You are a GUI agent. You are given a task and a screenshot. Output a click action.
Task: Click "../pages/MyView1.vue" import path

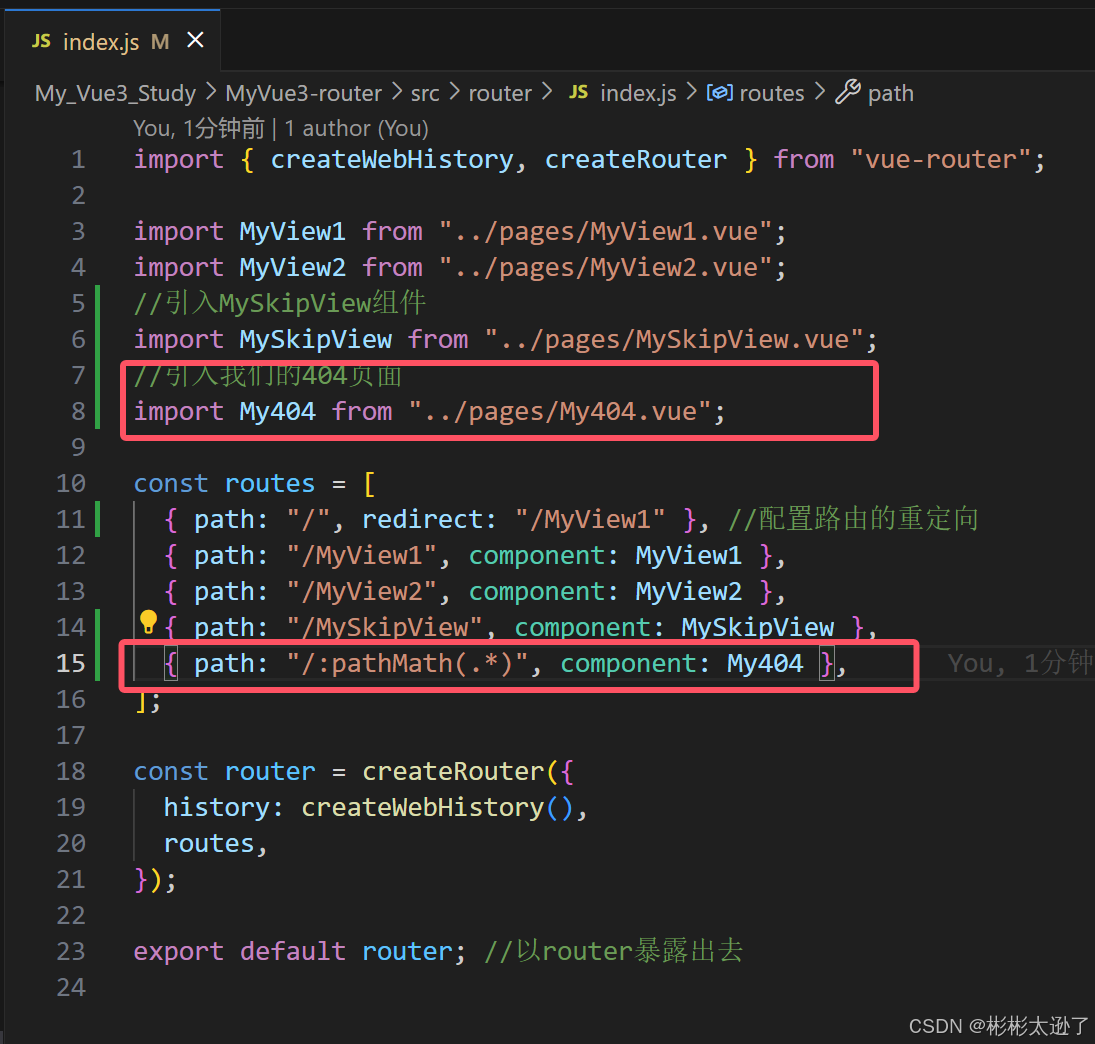tap(605, 231)
